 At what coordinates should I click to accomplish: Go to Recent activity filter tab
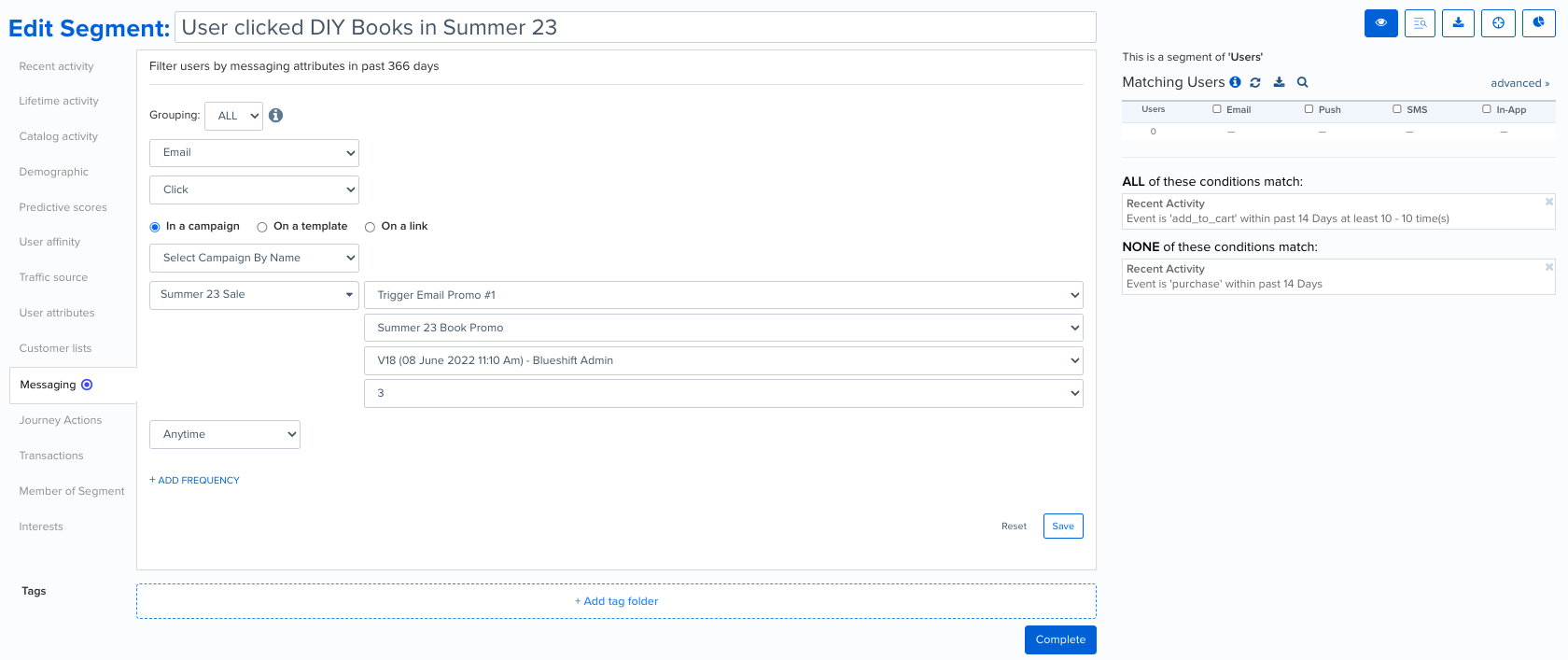pyautogui.click(x=56, y=66)
